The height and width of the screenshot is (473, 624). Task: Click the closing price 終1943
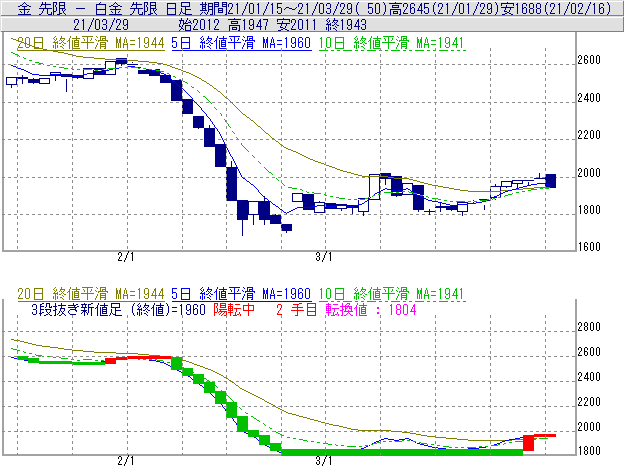[346, 25]
